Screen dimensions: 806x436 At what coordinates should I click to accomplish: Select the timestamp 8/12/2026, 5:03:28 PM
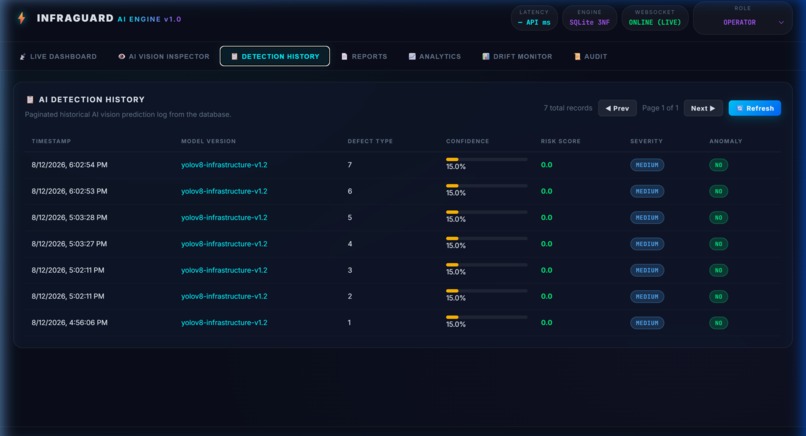click(69, 217)
